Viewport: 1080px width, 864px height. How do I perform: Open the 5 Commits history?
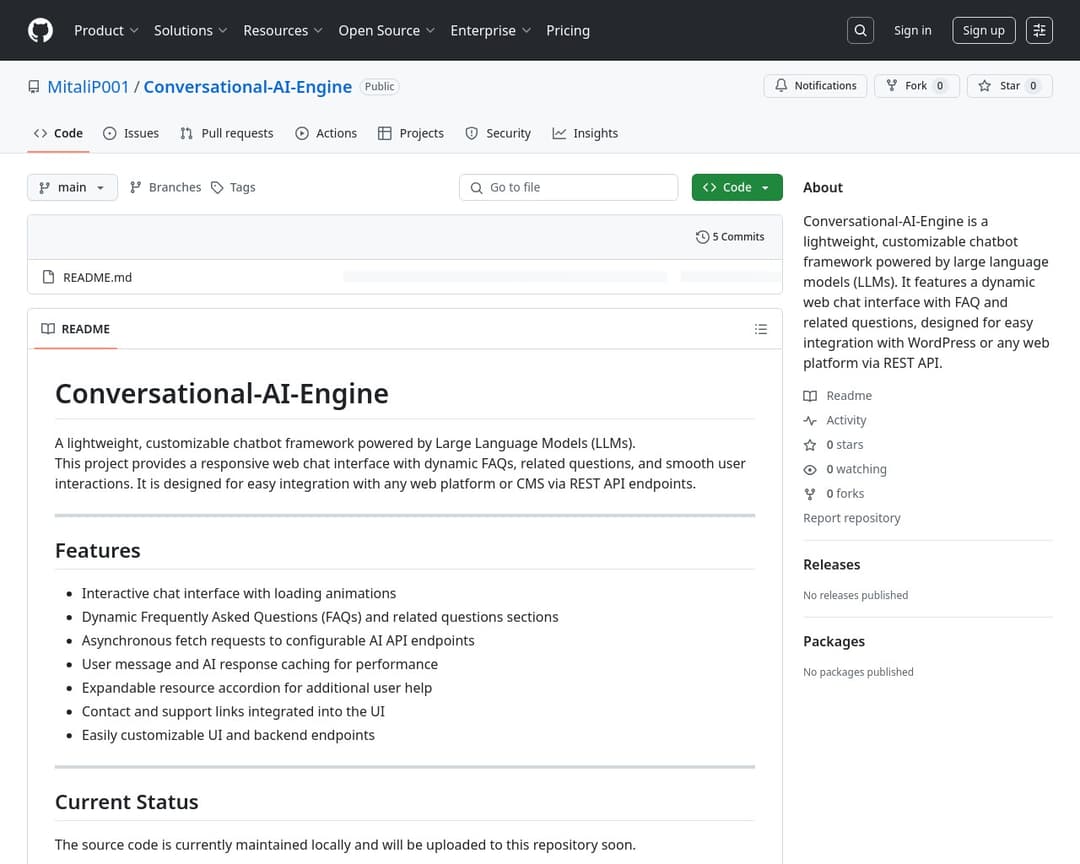pyautogui.click(x=730, y=237)
